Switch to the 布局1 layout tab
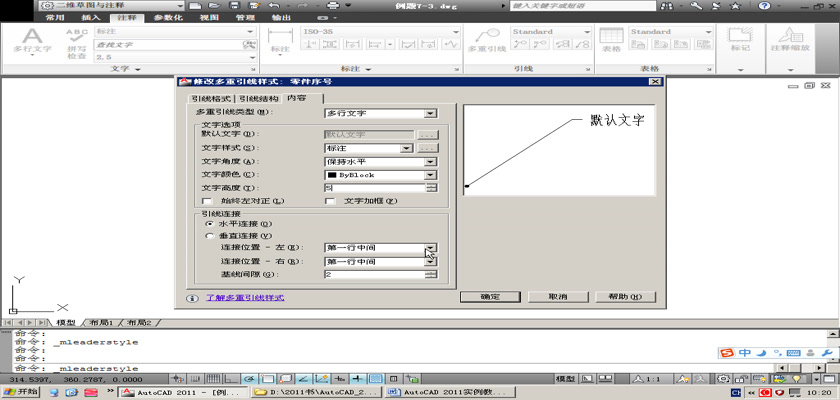Screen dimensions: 840x400 (x=101, y=323)
